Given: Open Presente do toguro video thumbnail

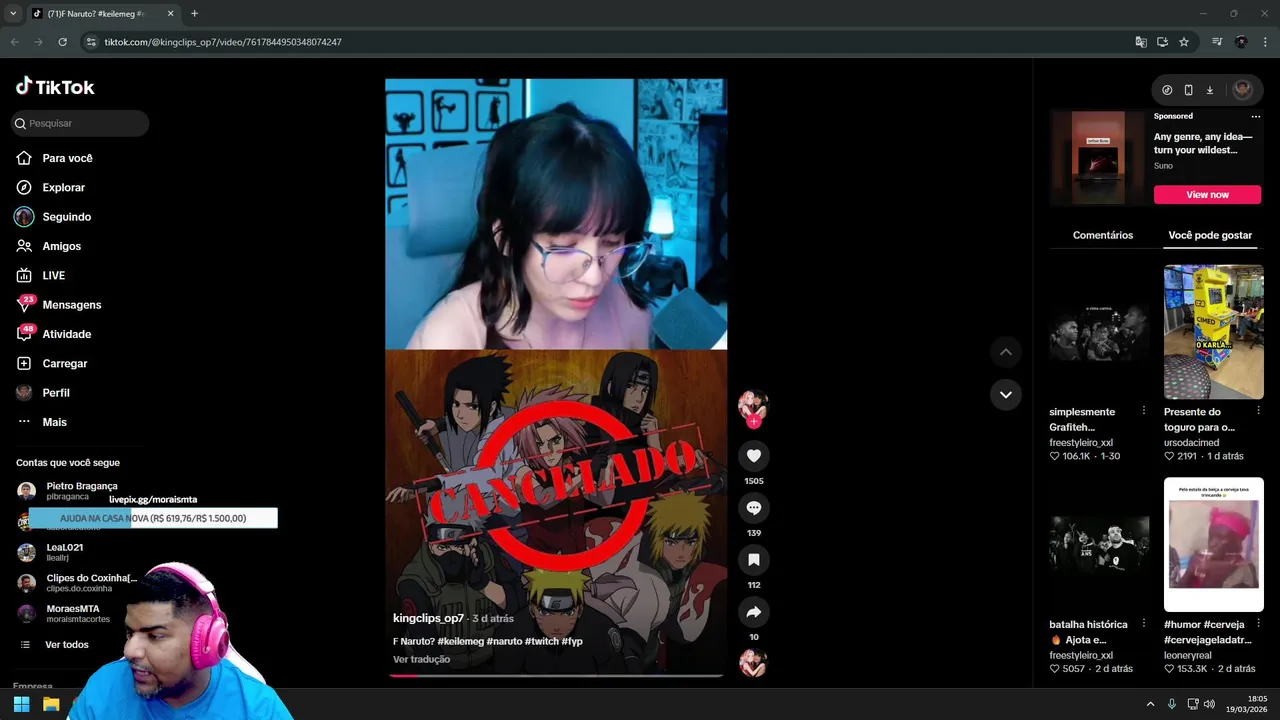Looking at the screenshot, I should click(1214, 332).
